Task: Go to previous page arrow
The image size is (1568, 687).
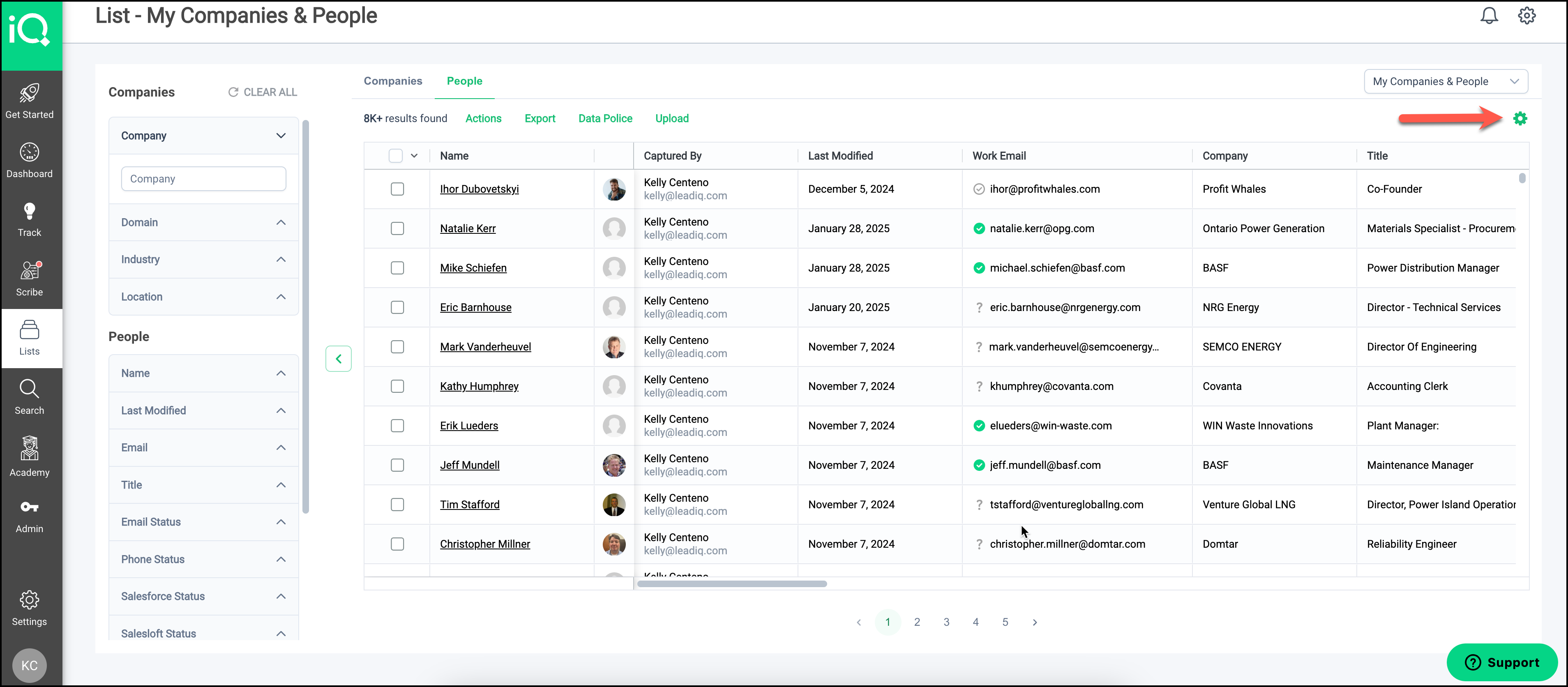Action: pos(858,622)
